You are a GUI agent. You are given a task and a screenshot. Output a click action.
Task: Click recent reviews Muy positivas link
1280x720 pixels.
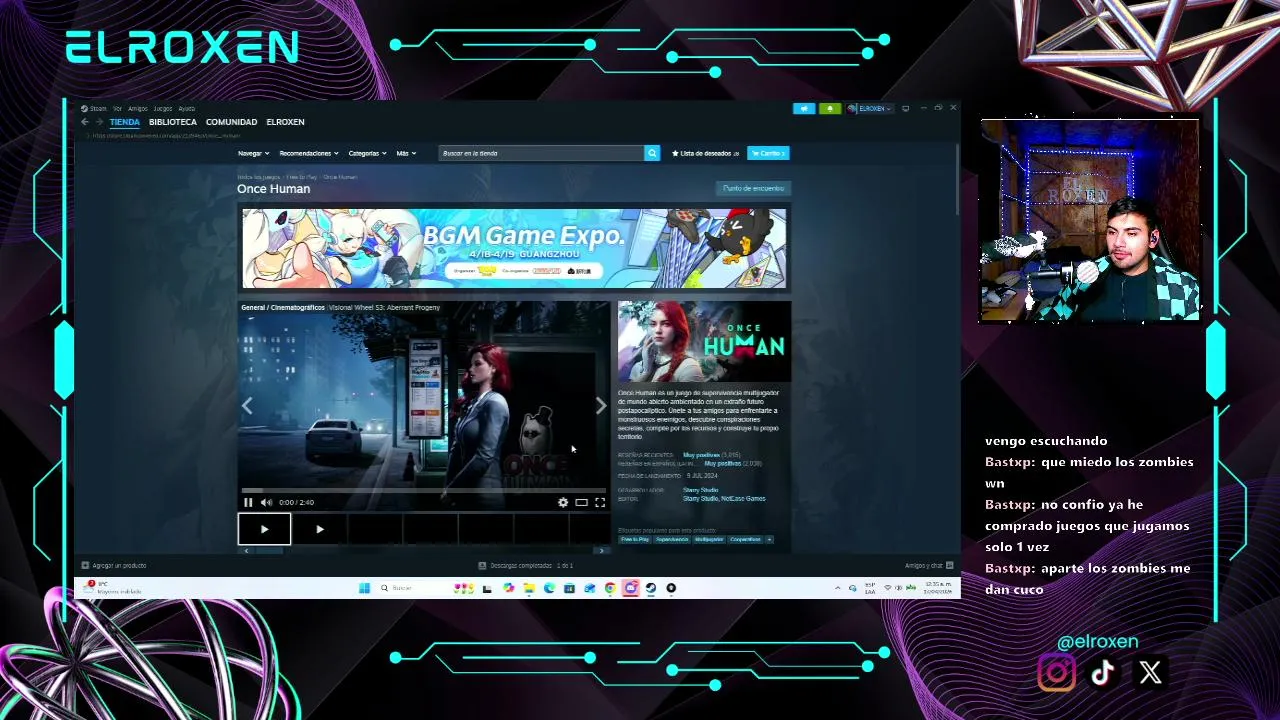[x=701, y=455]
